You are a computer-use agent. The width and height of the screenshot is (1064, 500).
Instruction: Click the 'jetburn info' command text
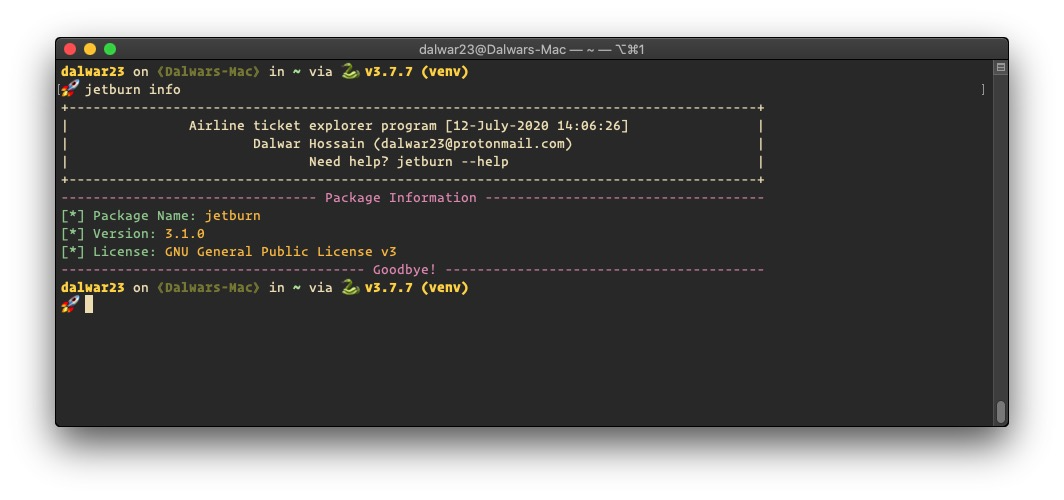coord(132,90)
